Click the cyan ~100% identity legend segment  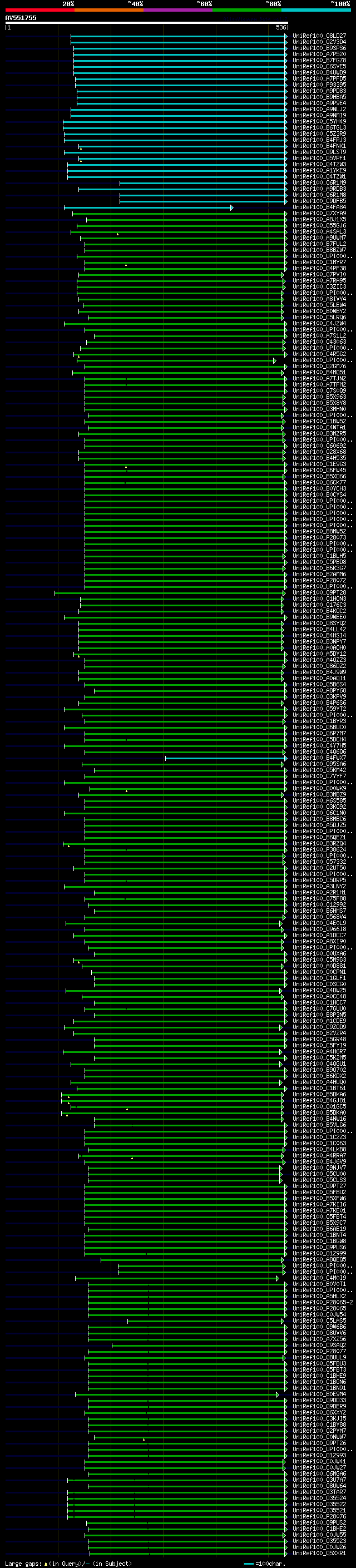click(317, 10)
